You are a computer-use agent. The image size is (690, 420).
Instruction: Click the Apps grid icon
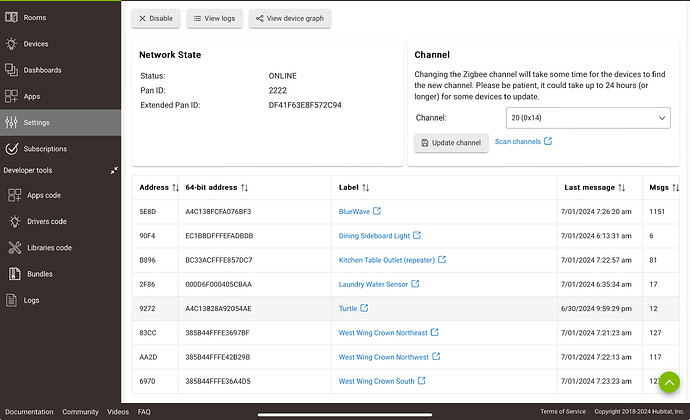[11, 96]
